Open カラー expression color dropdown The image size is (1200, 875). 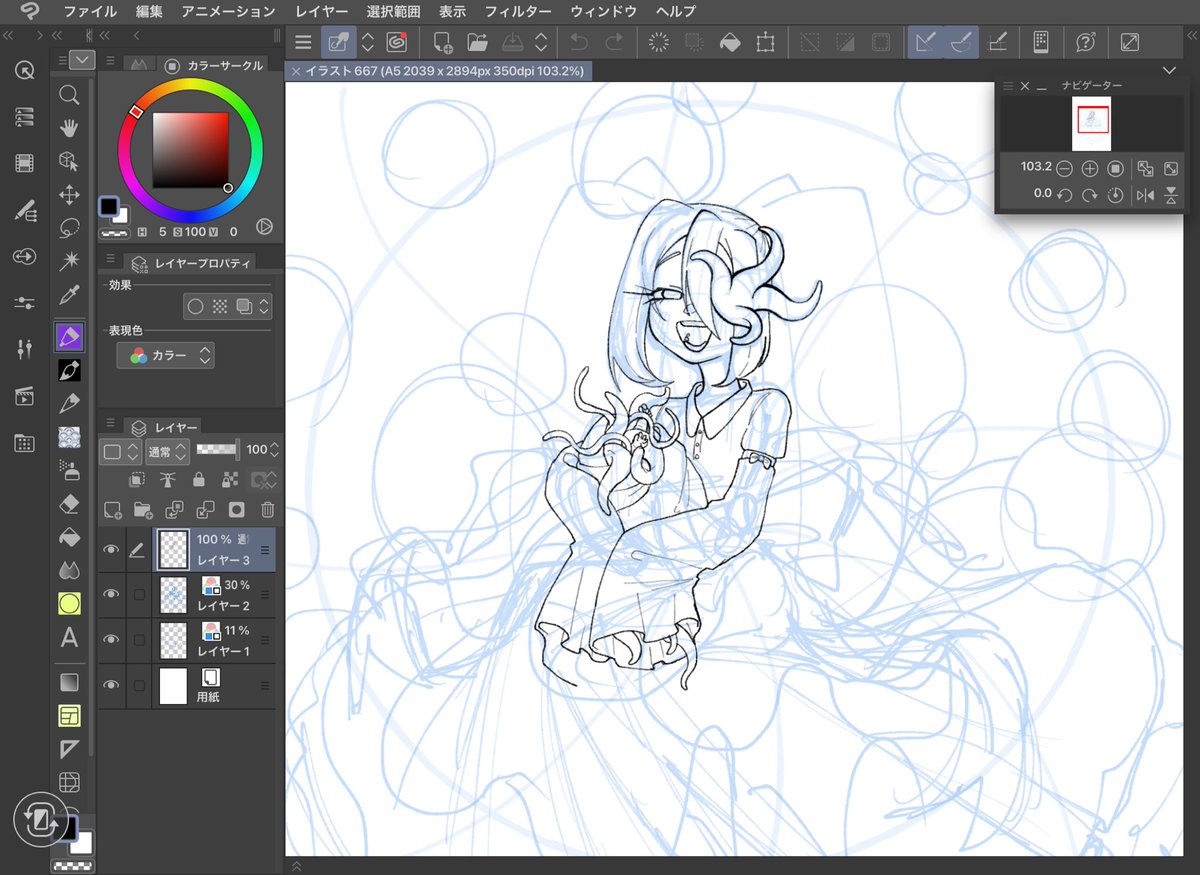[165, 355]
